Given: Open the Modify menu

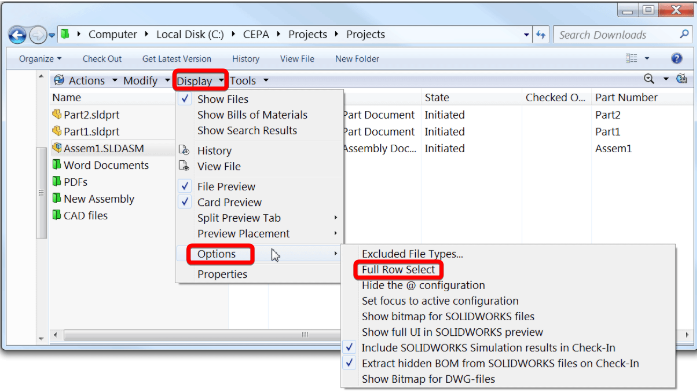Looking at the screenshot, I should coord(146,80).
